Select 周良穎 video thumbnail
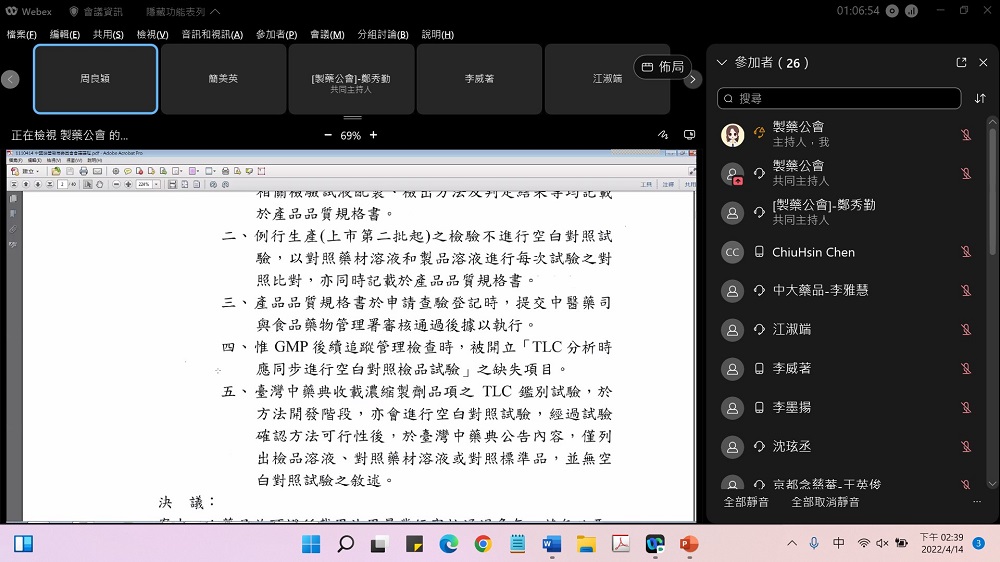Viewport: 1000px width, 562px height. point(96,79)
